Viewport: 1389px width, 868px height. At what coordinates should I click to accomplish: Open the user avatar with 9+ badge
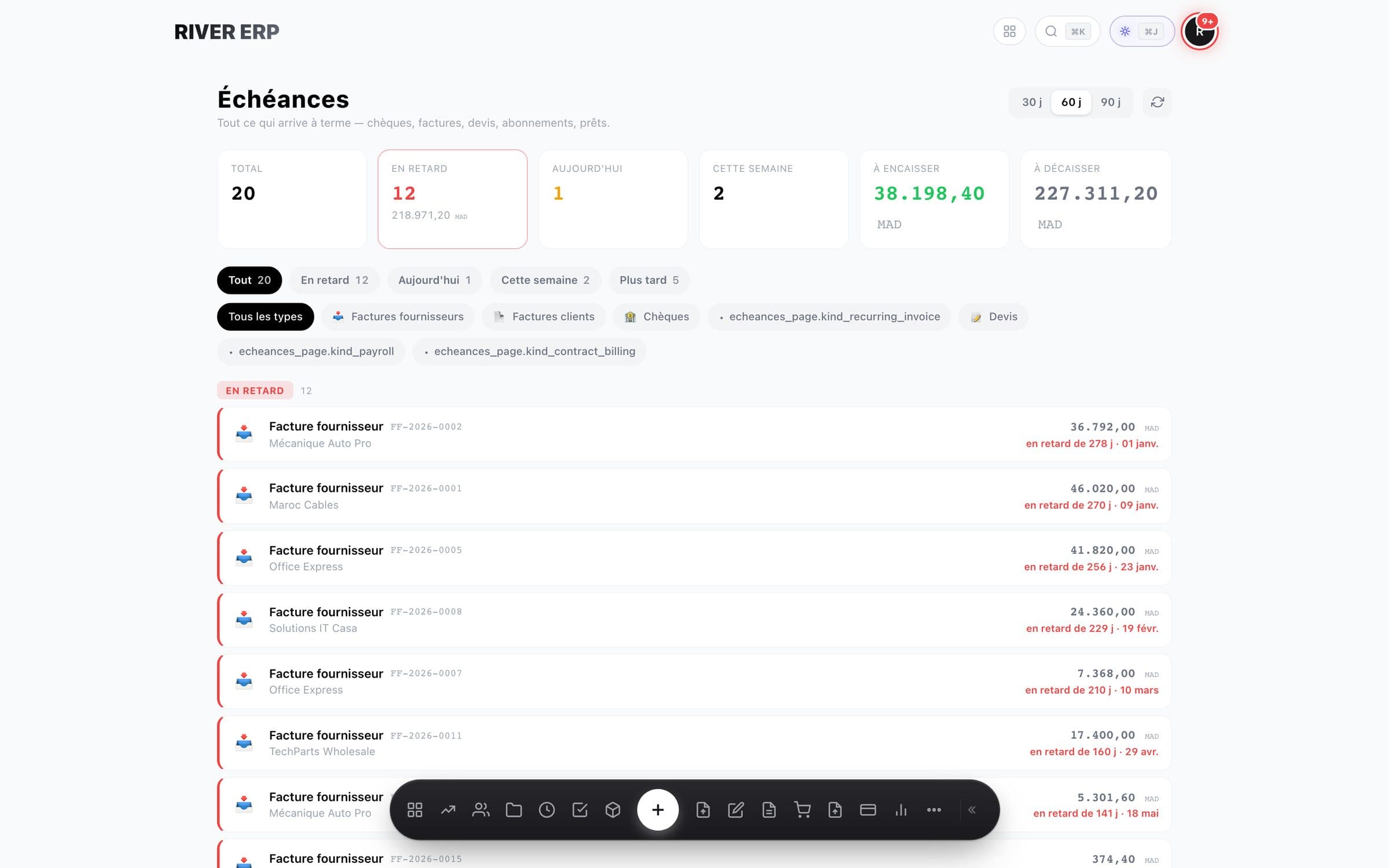(x=1199, y=31)
